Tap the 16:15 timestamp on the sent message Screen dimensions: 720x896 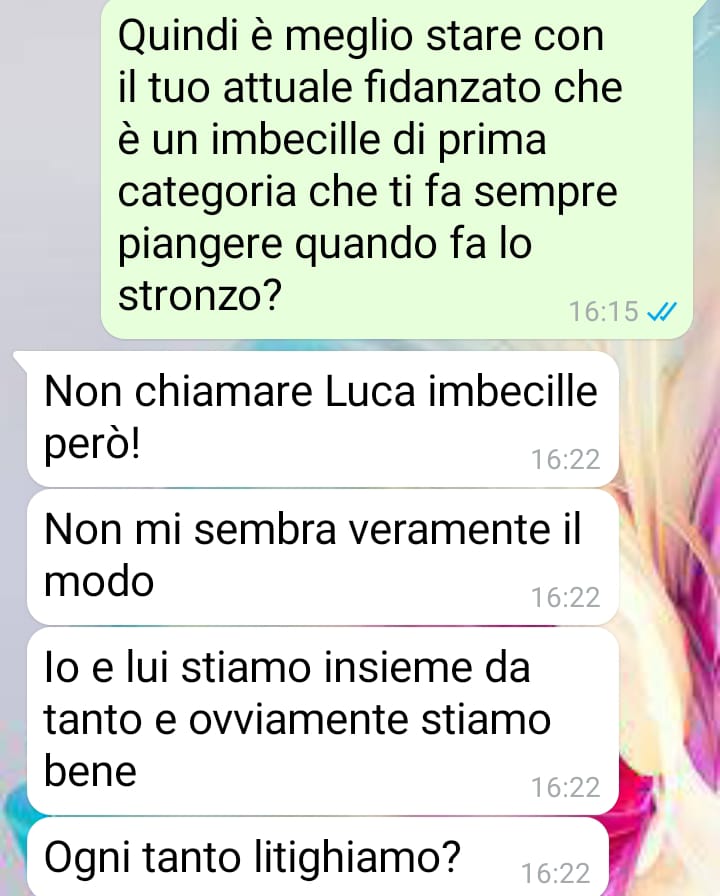coord(603,311)
